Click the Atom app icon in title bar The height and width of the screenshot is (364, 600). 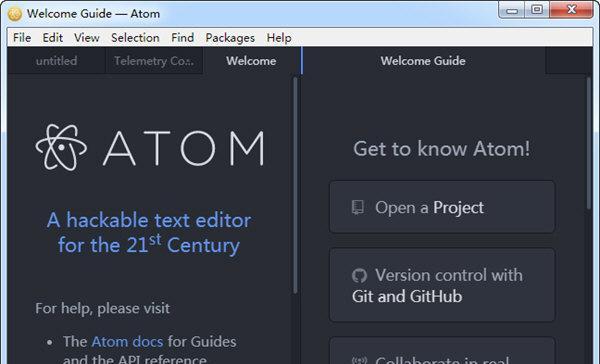[15, 14]
